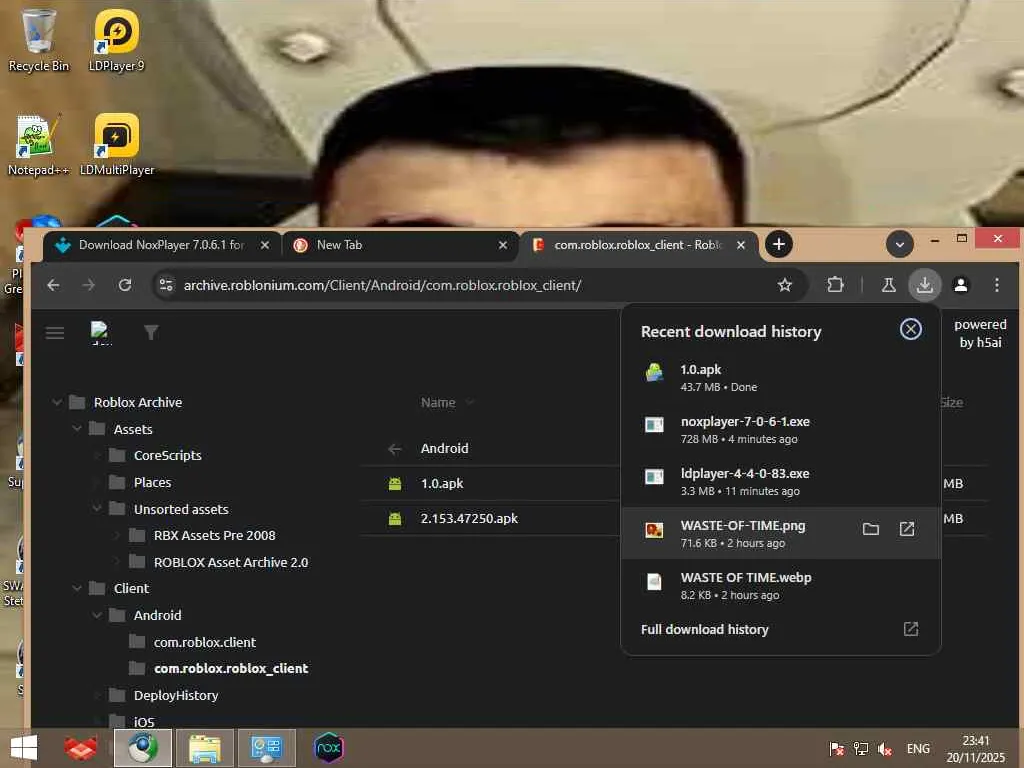Launch the LDMultiPlayer desktop shortcut
Screen dimensions: 1024x768
116,145
